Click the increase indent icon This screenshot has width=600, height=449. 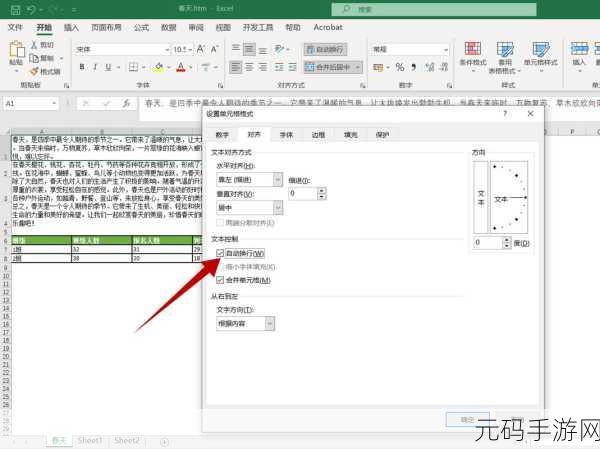pyautogui.click(x=293, y=67)
